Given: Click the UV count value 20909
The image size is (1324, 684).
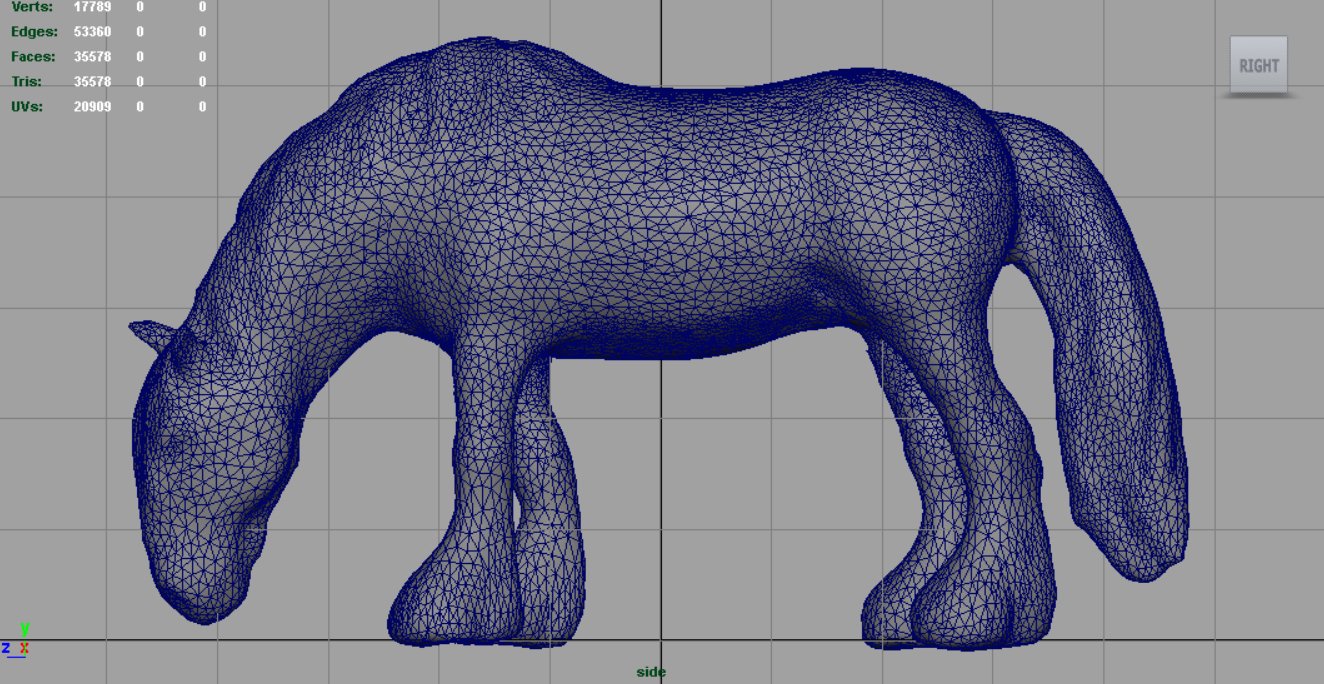Looking at the screenshot, I should (92, 106).
